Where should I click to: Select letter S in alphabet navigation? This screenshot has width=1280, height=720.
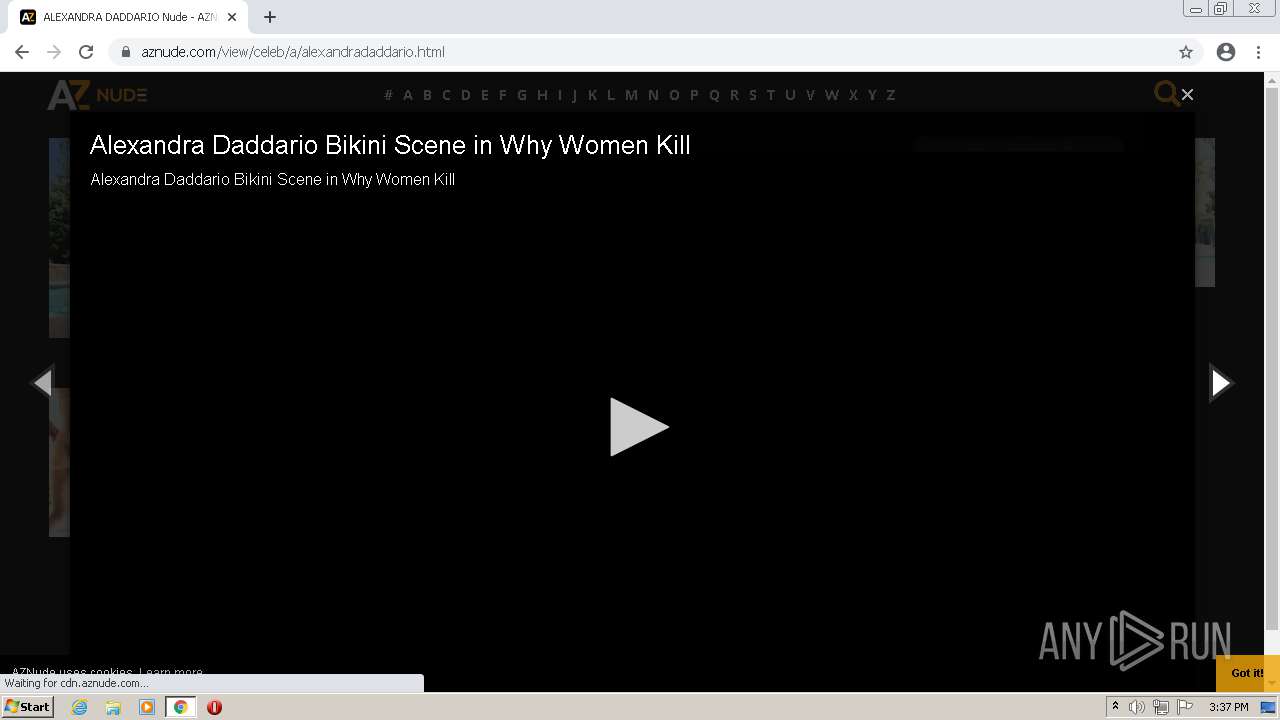(753, 95)
